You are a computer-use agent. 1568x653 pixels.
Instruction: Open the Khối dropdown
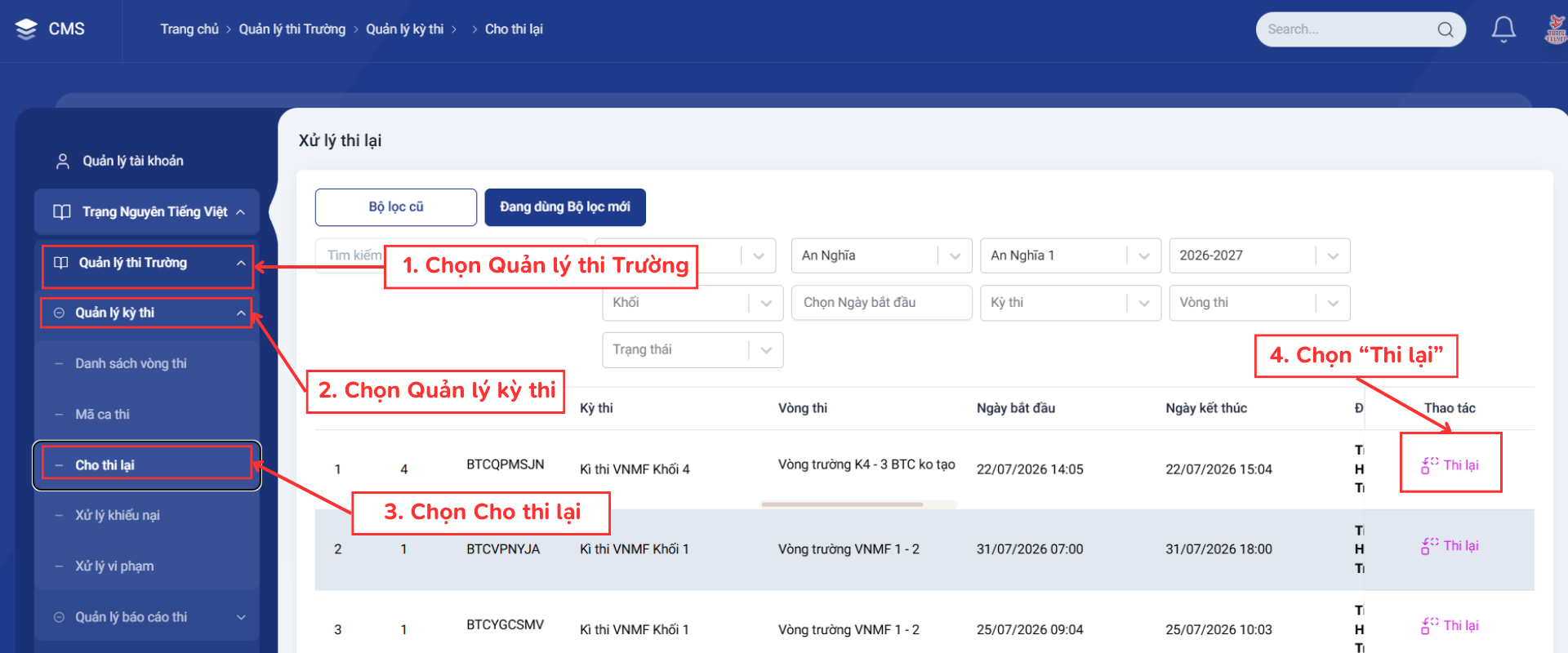click(693, 303)
